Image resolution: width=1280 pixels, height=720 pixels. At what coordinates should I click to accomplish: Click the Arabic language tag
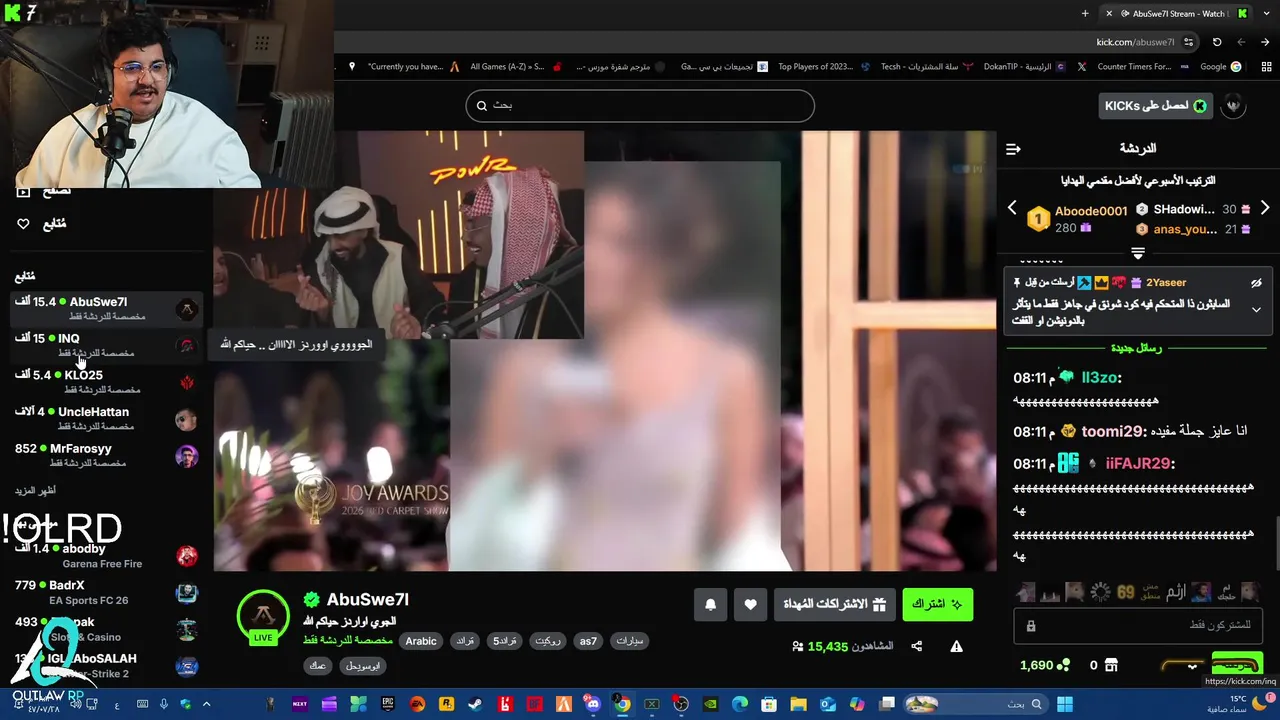tap(421, 641)
